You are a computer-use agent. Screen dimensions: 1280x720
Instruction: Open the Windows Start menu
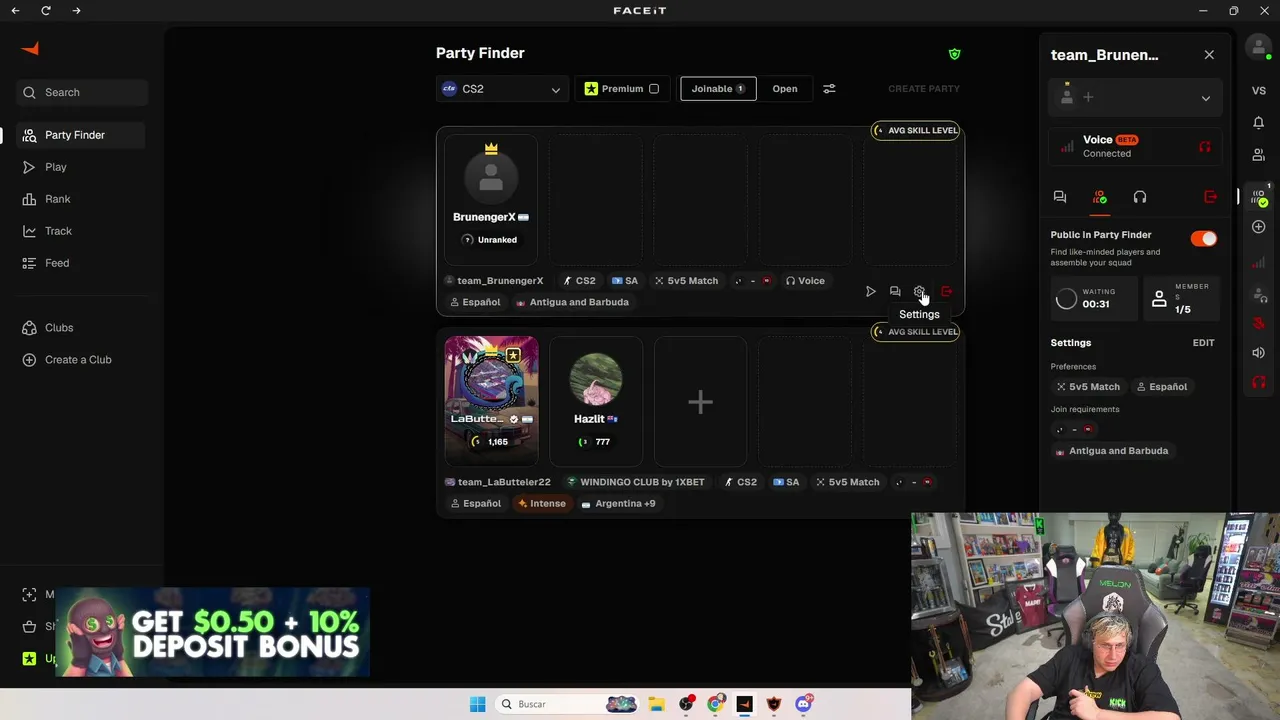pyautogui.click(x=478, y=704)
